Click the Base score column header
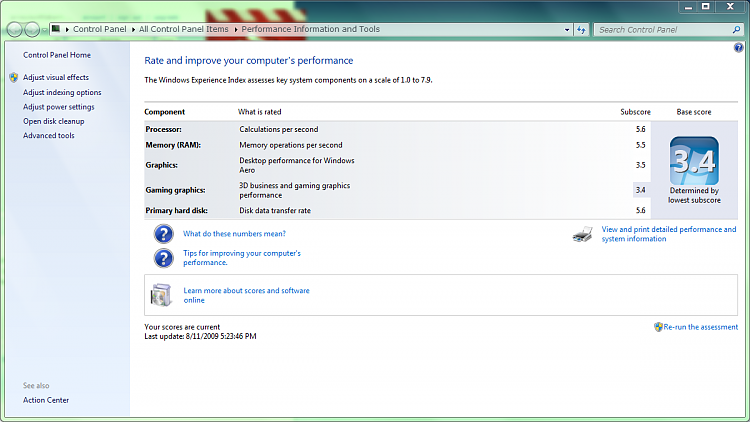750x422 pixels. point(694,112)
